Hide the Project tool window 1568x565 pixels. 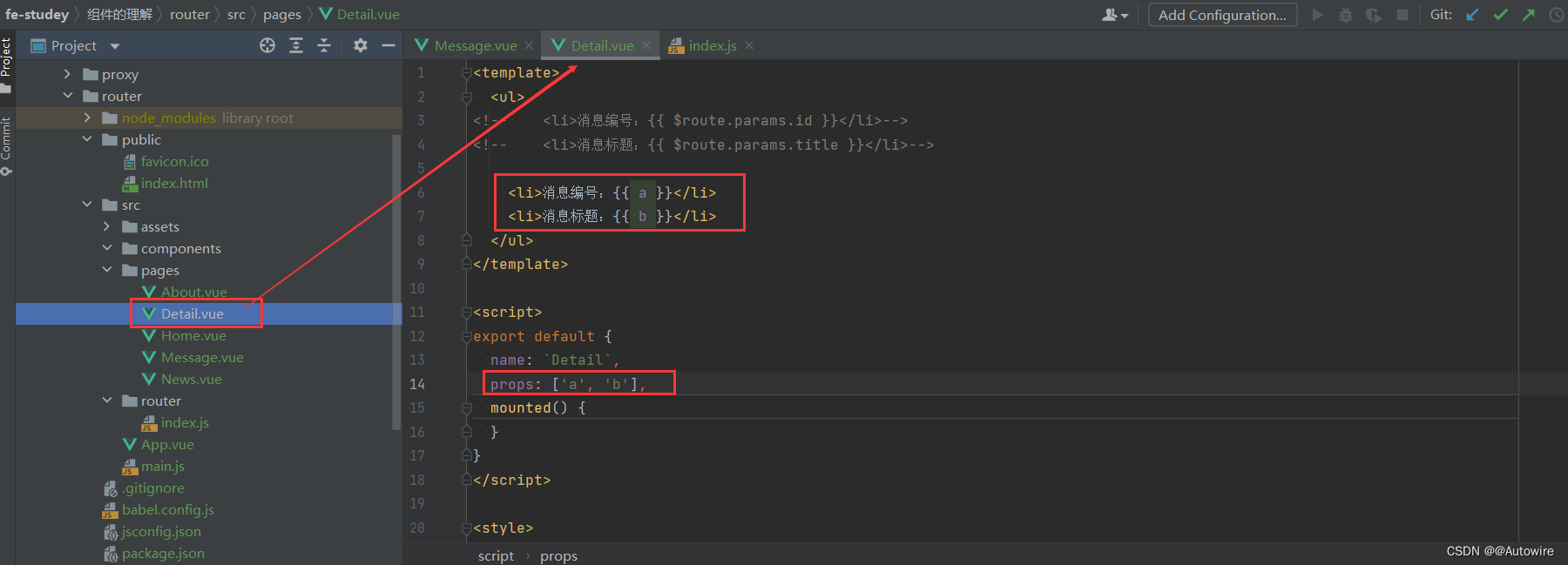(x=389, y=45)
